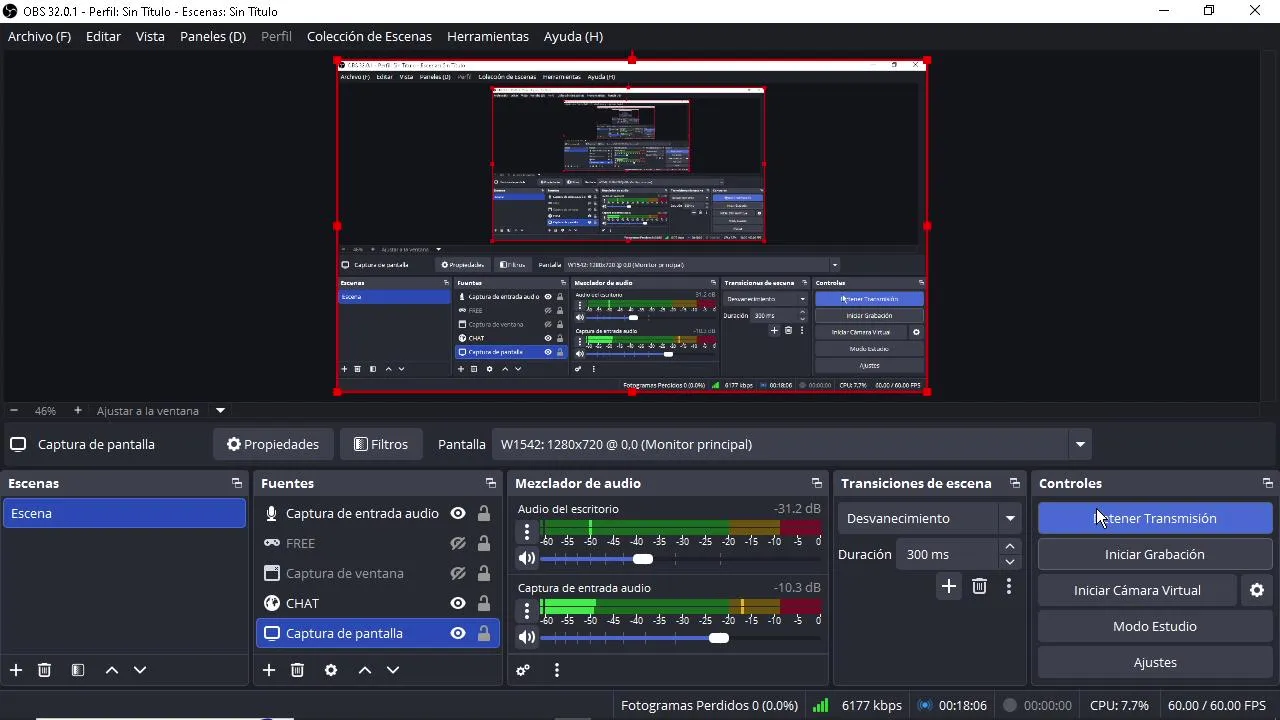Undock the Controles panel
Image resolution: width=1280 pixels, height=720 pixels.
(1268, 483)
